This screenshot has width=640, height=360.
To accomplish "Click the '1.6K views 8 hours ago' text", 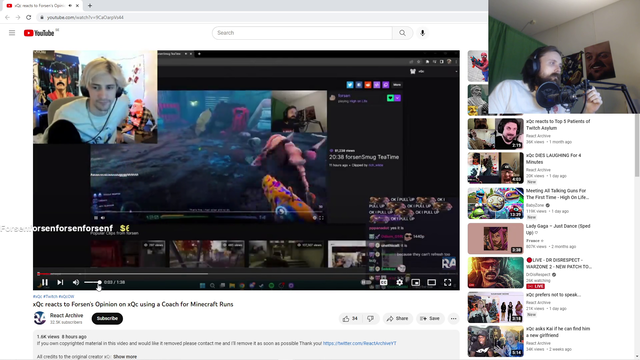I will [x=61, y=337].
